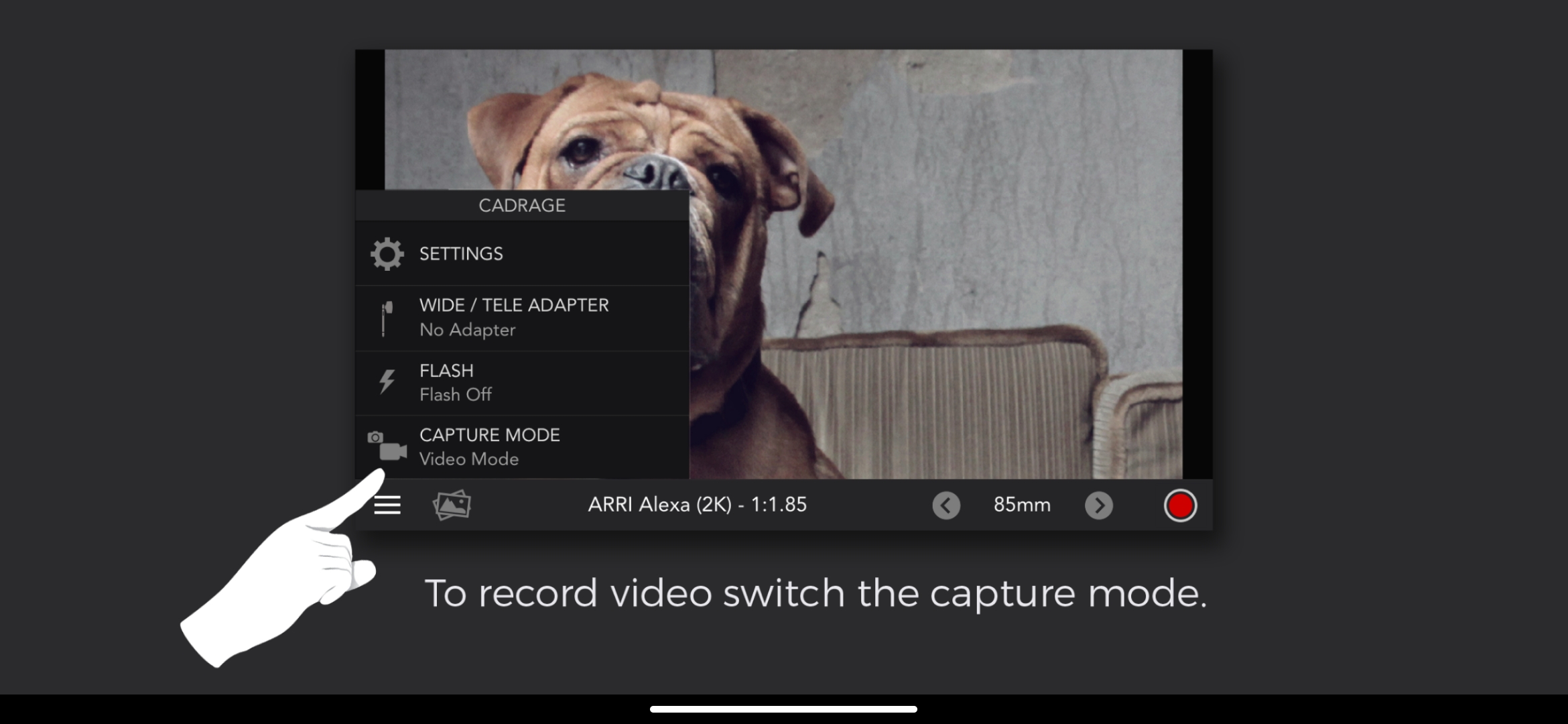Open the photo gallery icon
The image size is (1568, 724).
click(x=452, y=505)
